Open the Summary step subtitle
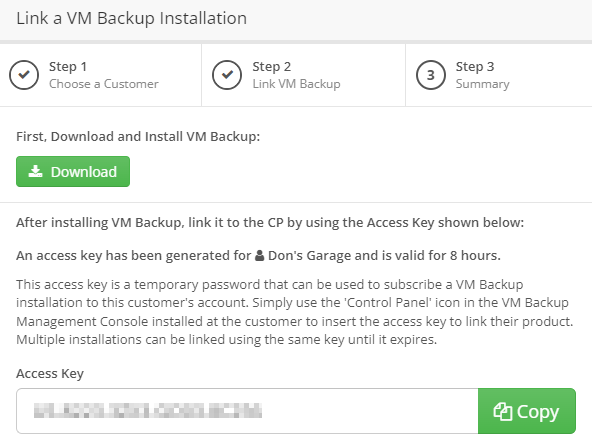This screenshot has width=592, height=440. coord(483,84)
